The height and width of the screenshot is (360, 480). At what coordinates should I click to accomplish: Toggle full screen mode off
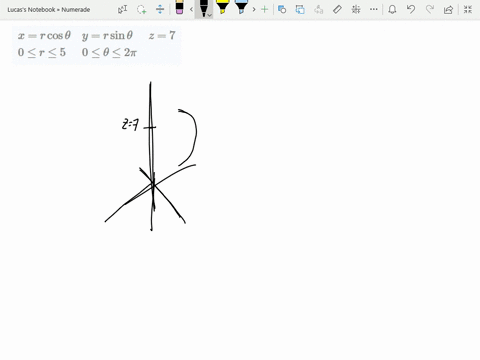(x=468, y=9)
